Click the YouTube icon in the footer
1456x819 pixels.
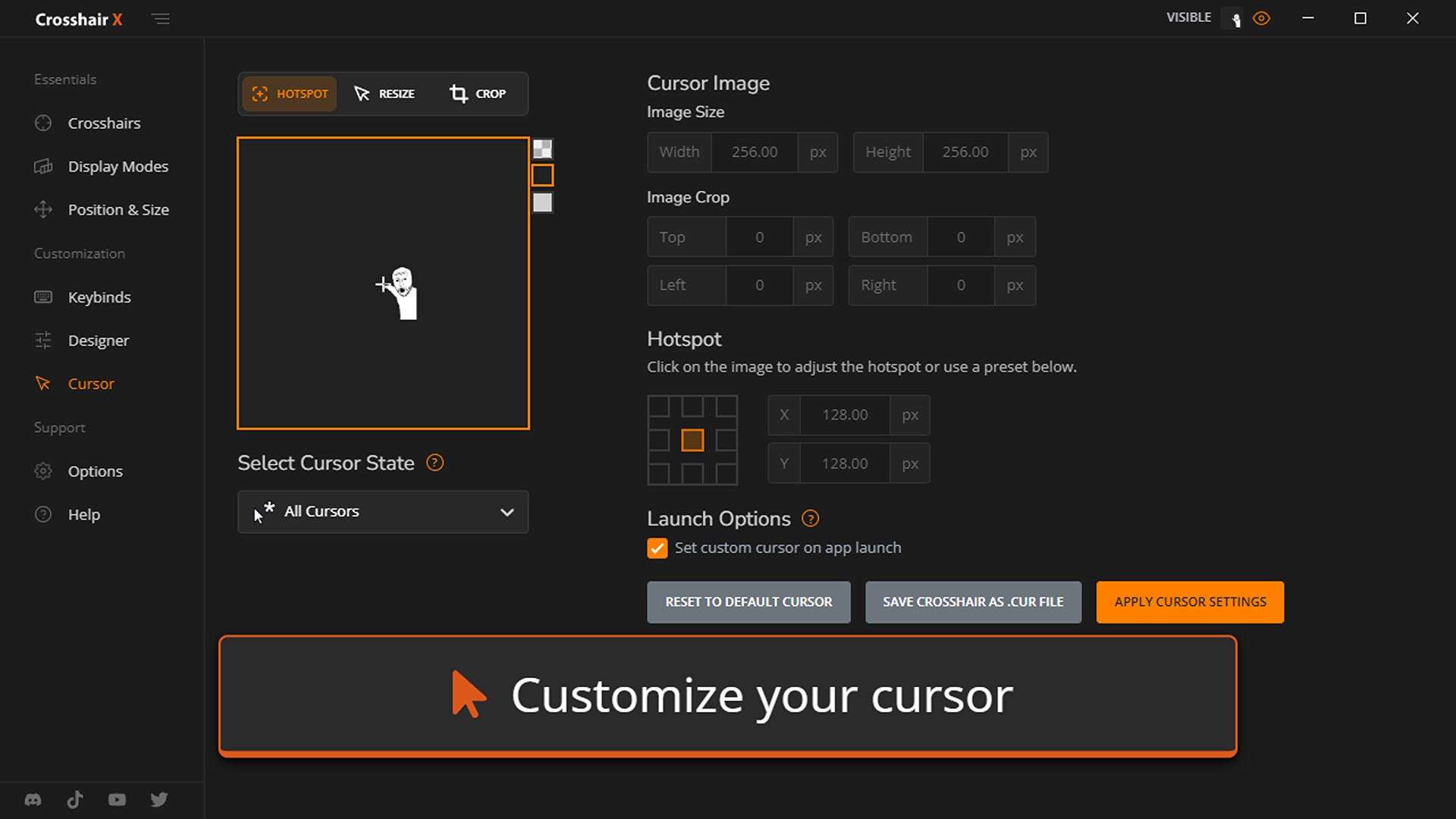point(117,799)
